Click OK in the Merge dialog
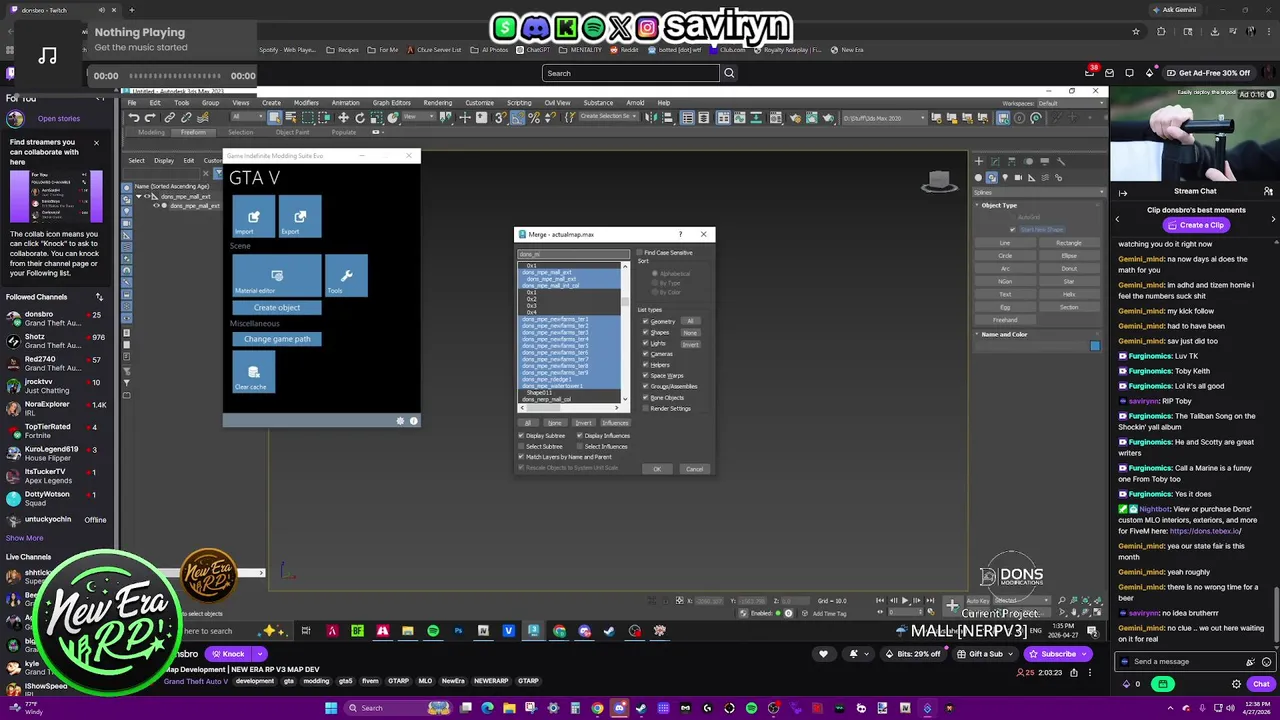The height and width of the screenshot is (720, 1280). coord(657,469)
